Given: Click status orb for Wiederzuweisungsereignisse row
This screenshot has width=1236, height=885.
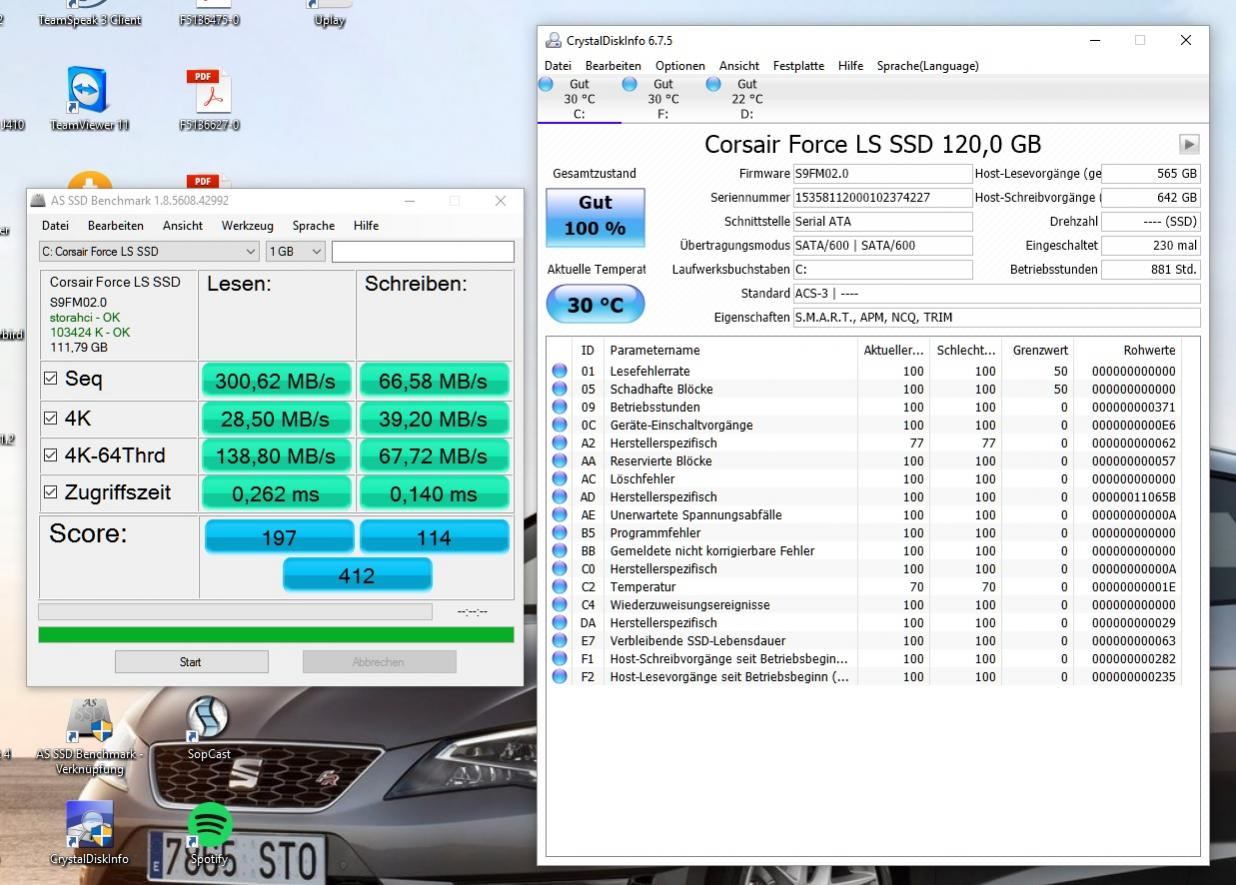Looking at the screenshot, I should (x=560, y=605).
